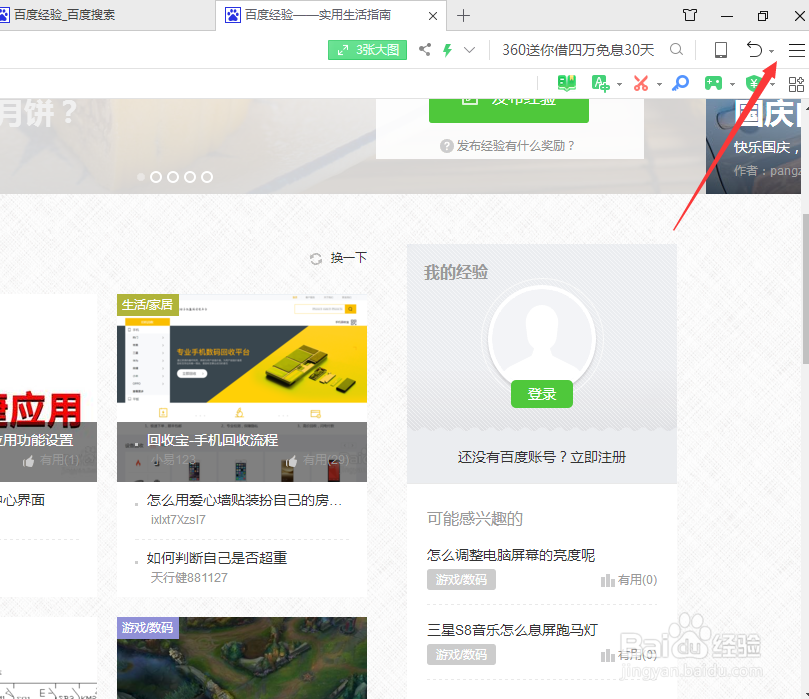Open the browser skin (shirt) icon
809x699 pixels.
tap(690, 15)
